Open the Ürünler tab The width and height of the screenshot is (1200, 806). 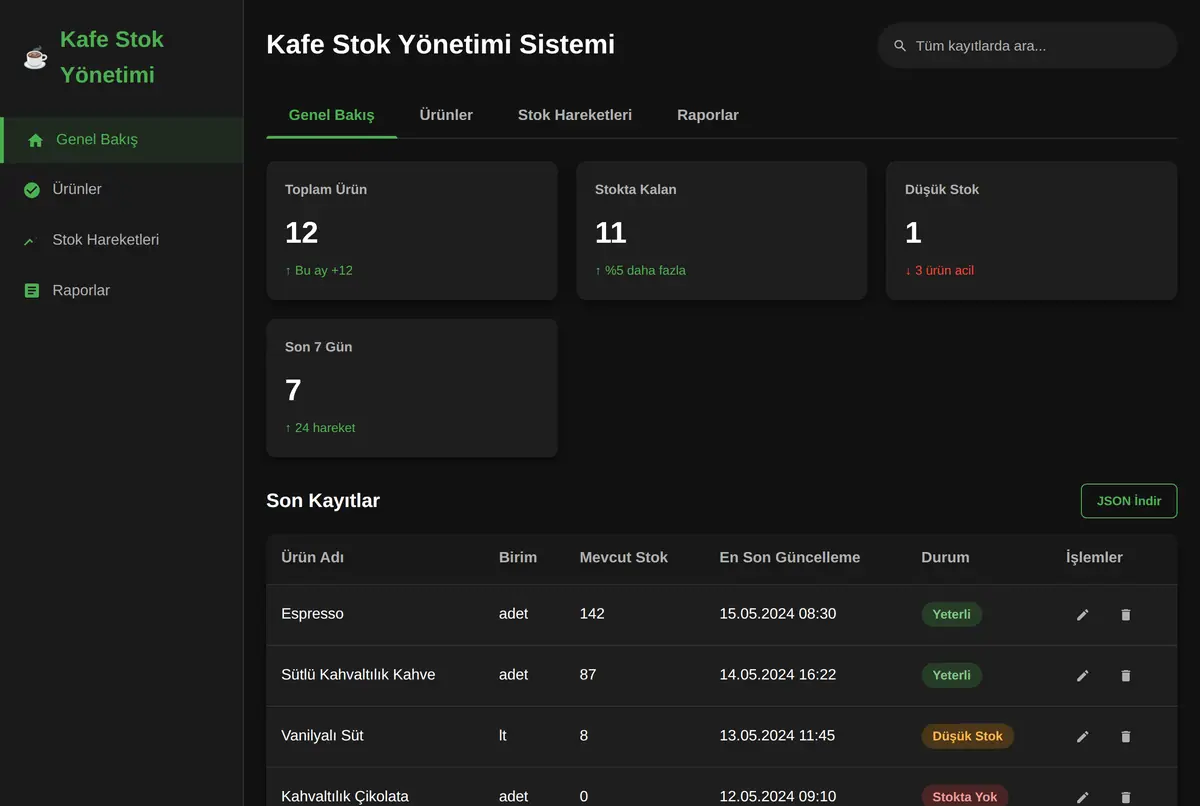446,115
